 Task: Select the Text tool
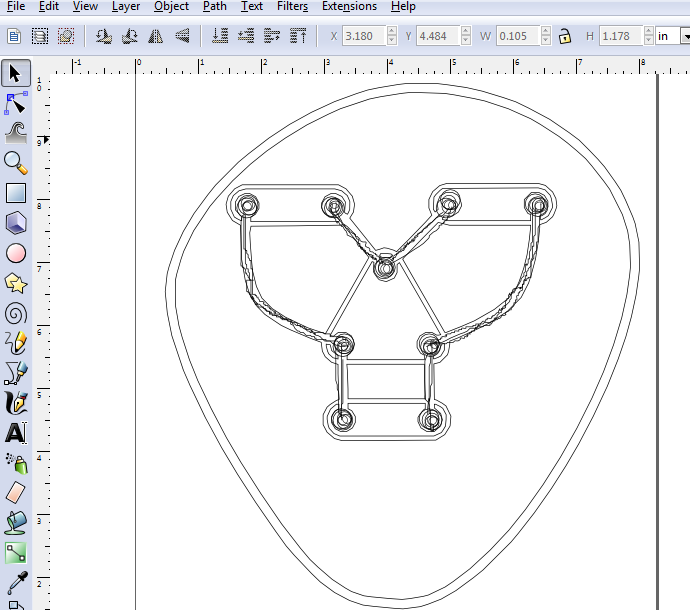pos(16,433)
